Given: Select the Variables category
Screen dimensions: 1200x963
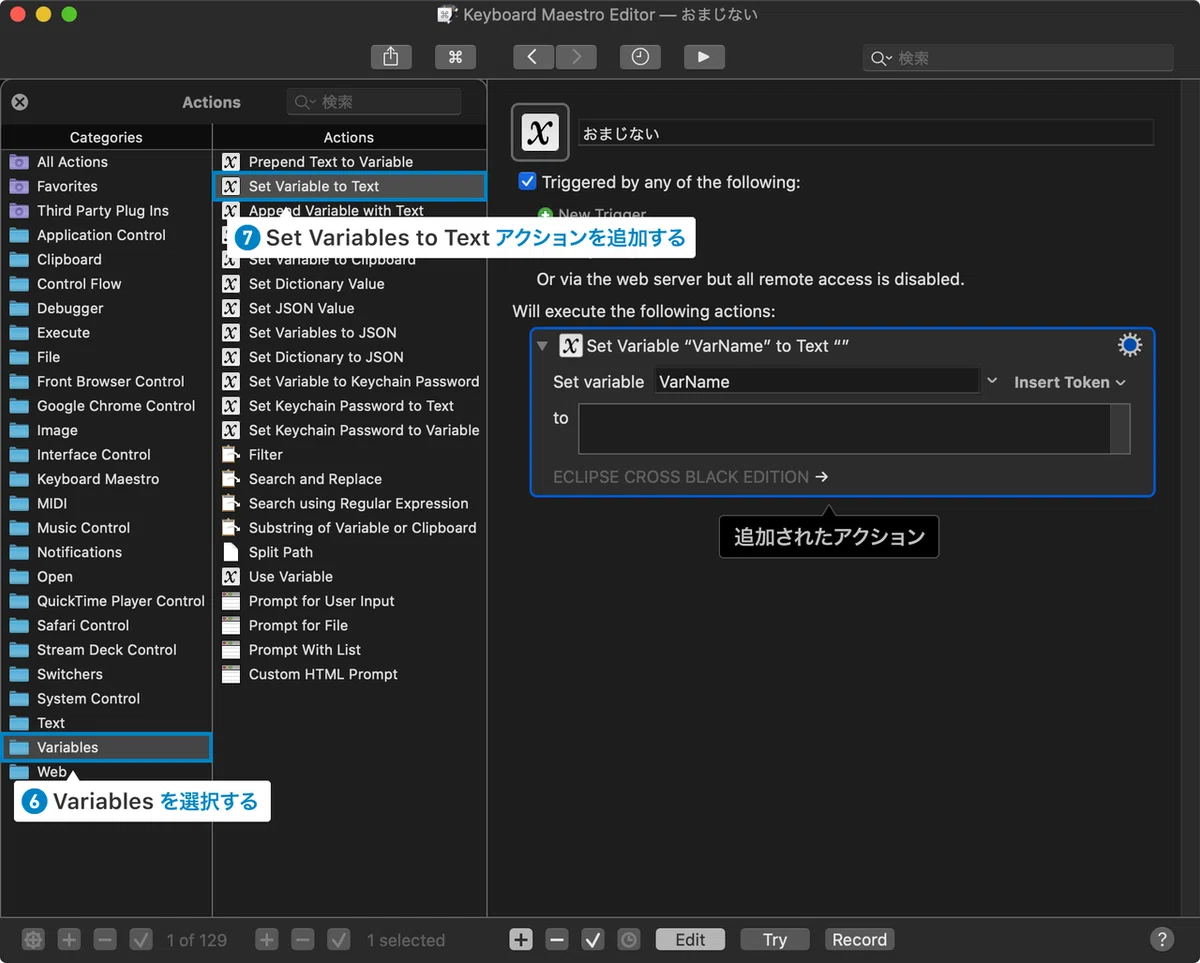Looking at the screenshot, I should pyautogui.click(x=106, y=747).
